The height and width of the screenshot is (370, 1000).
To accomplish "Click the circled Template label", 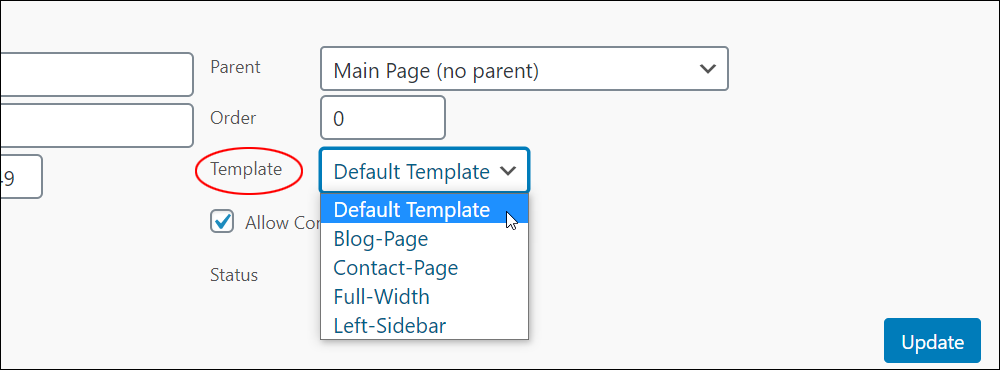I will [x=246, y=169].
